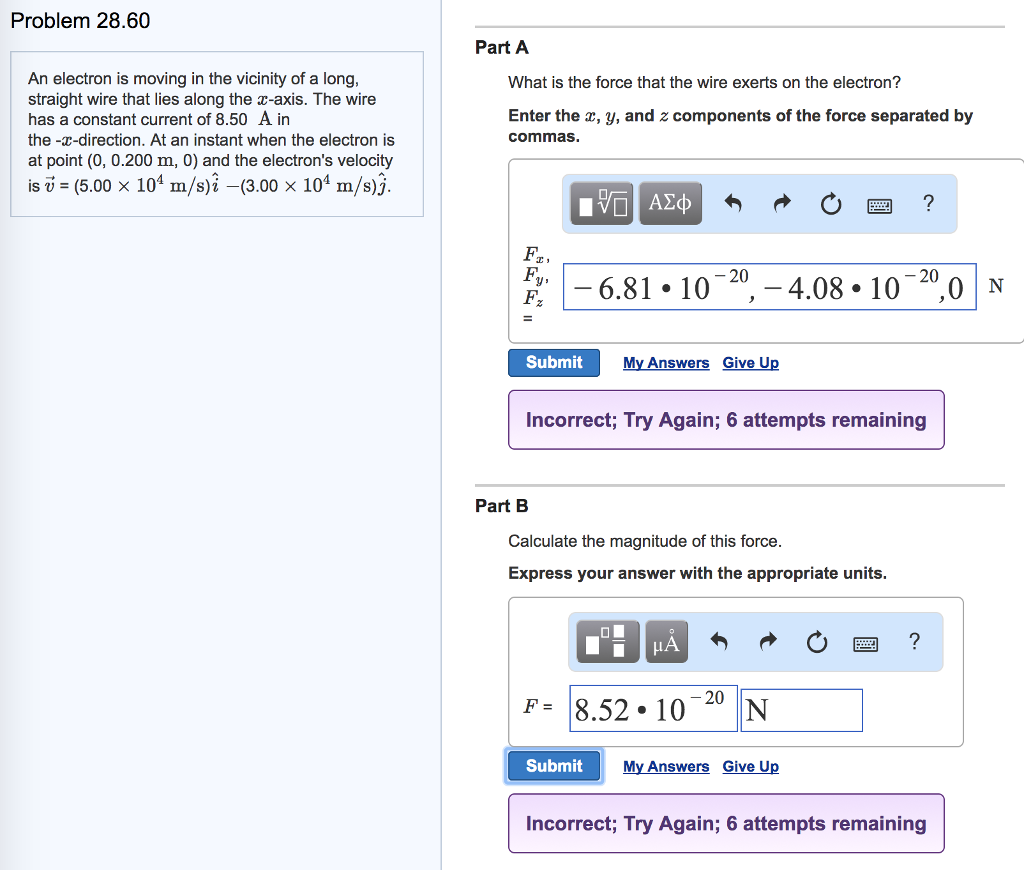Redo edit in Part B answer editor
The width and height of the screenshot is (1024, 870).
coord(767,641)
